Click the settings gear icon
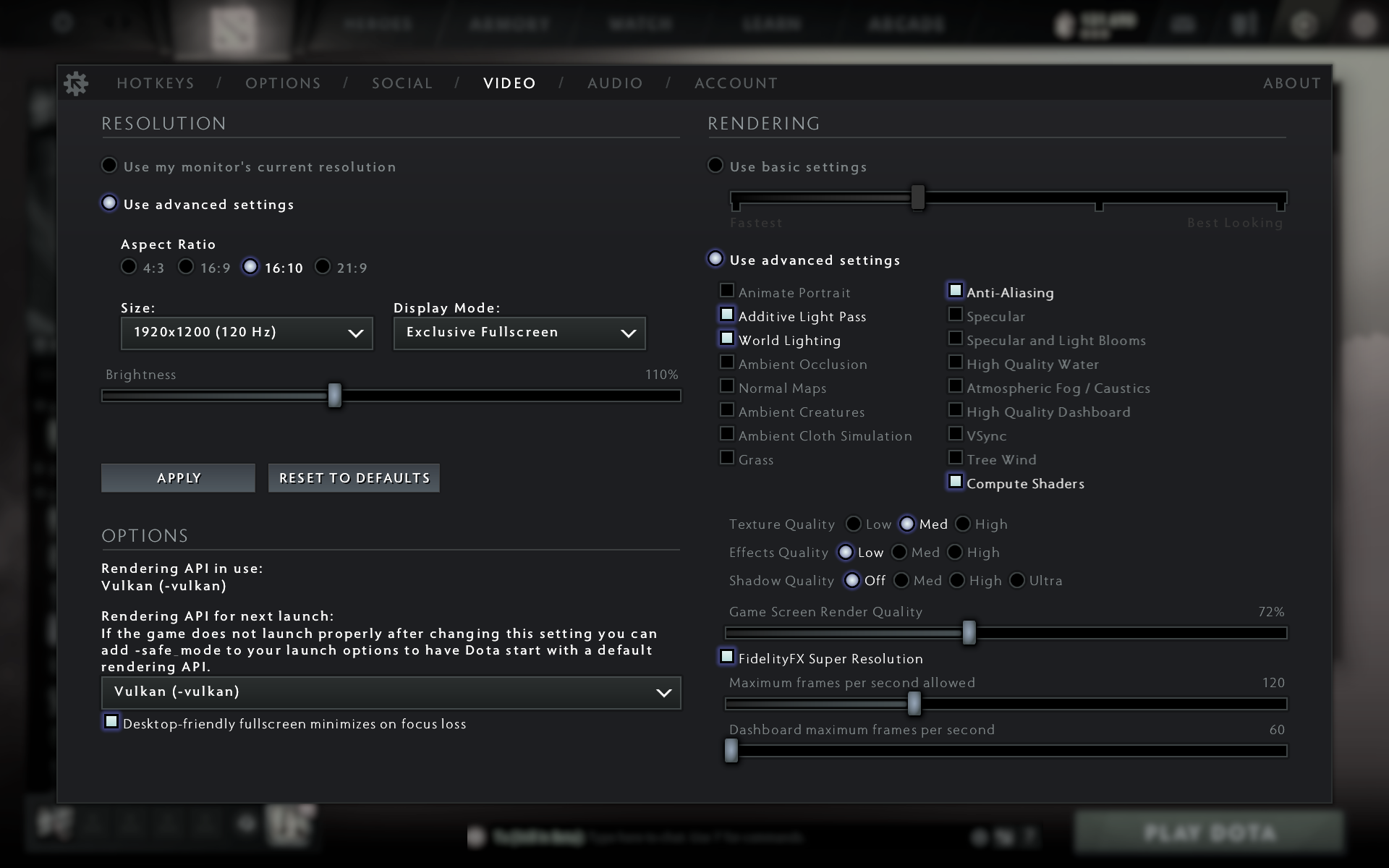The image size is (1389, 868). click(75, 83)
